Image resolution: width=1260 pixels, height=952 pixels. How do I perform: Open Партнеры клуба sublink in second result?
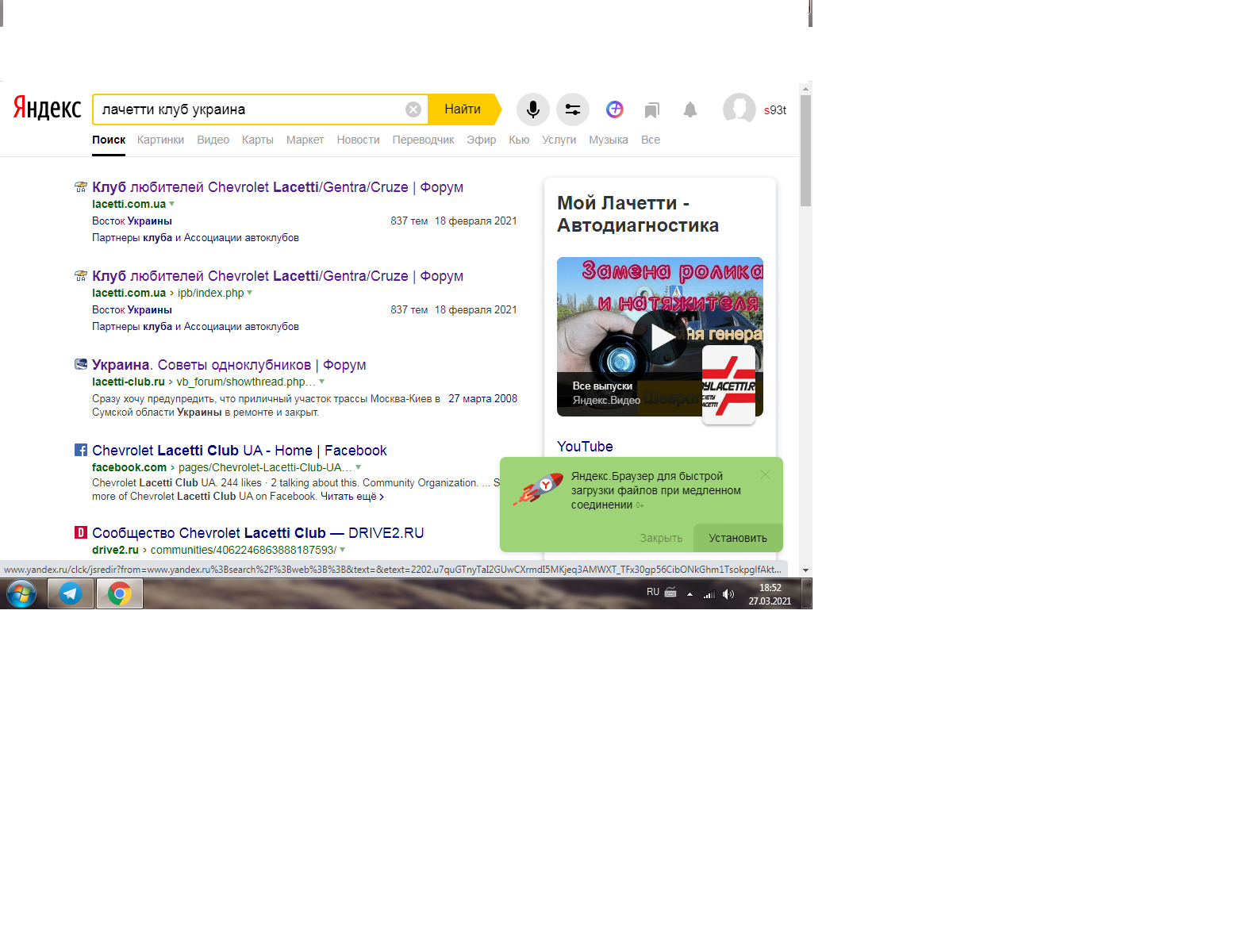coord(195,327)
